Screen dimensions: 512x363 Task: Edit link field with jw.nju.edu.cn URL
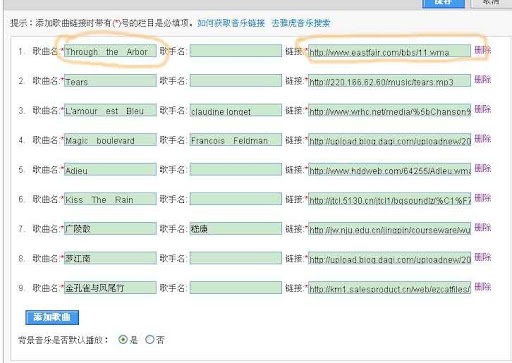389,228
